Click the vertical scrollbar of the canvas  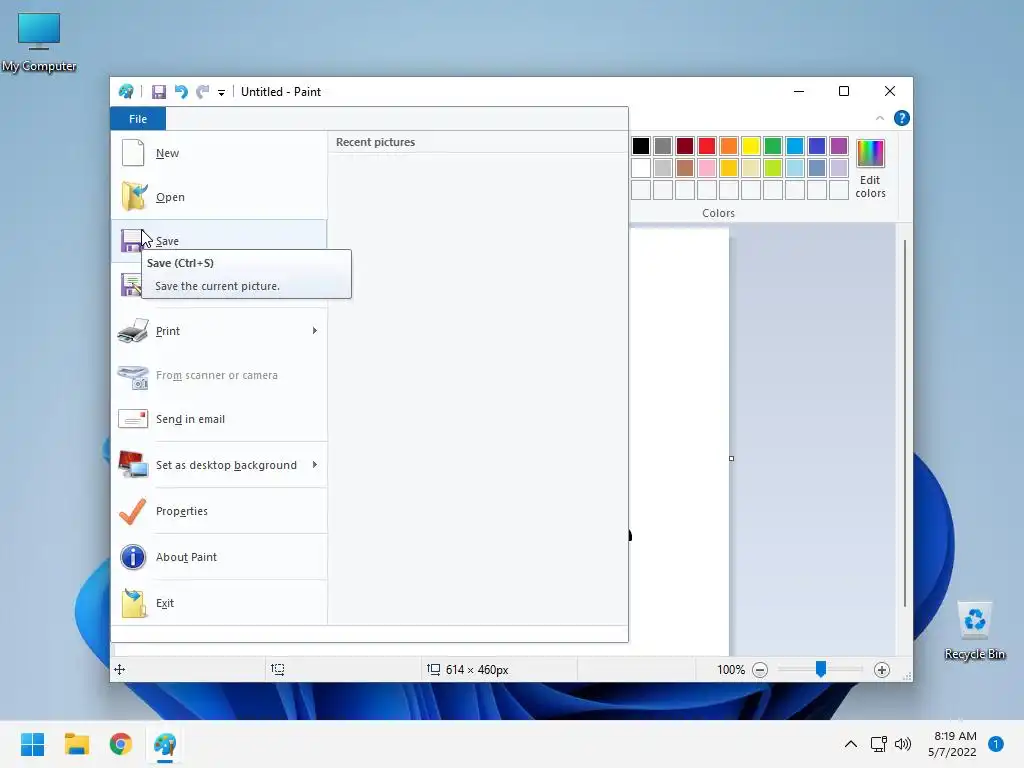click(904, 423)
